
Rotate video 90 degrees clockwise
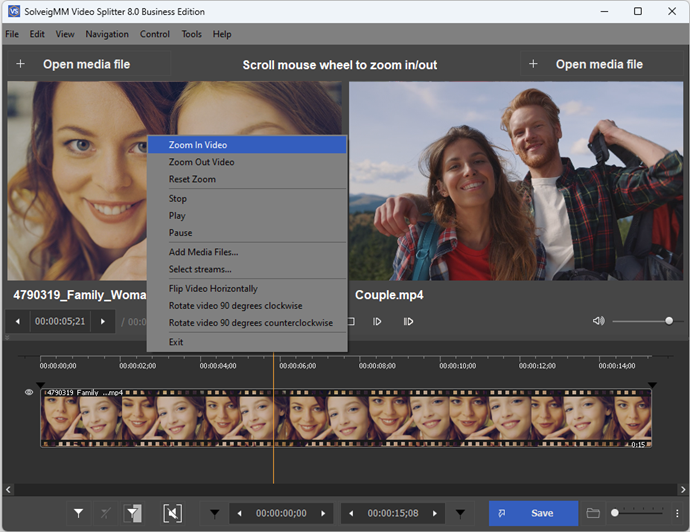pyautogui.click(x=247, y=306)
